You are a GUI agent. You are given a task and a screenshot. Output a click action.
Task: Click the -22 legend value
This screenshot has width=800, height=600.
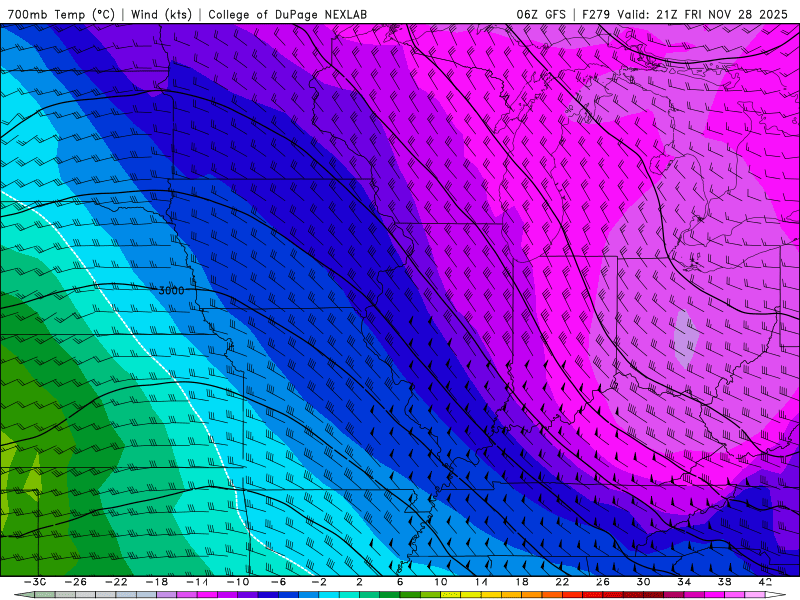(x=116, y=582)
